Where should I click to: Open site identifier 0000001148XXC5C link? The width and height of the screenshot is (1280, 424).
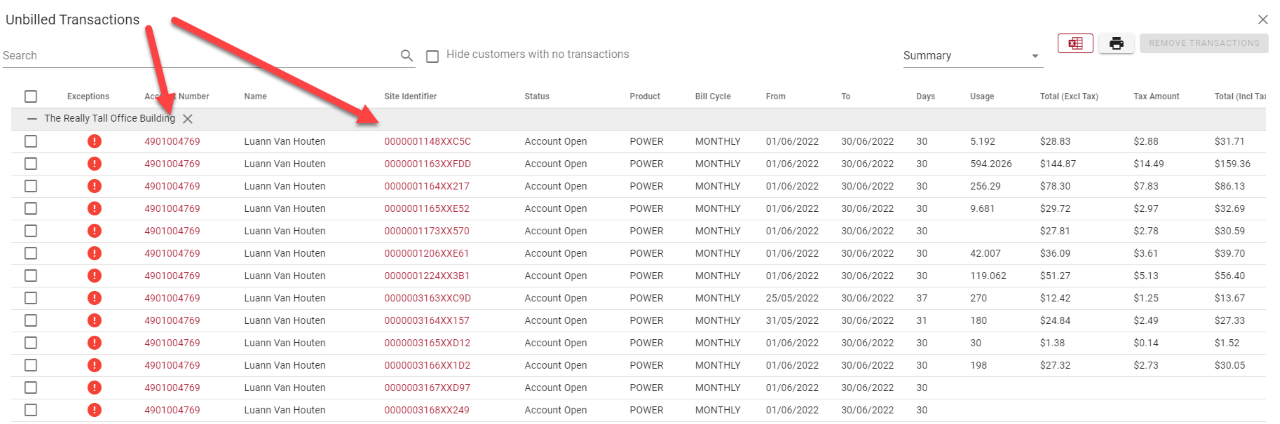(427, 141)
